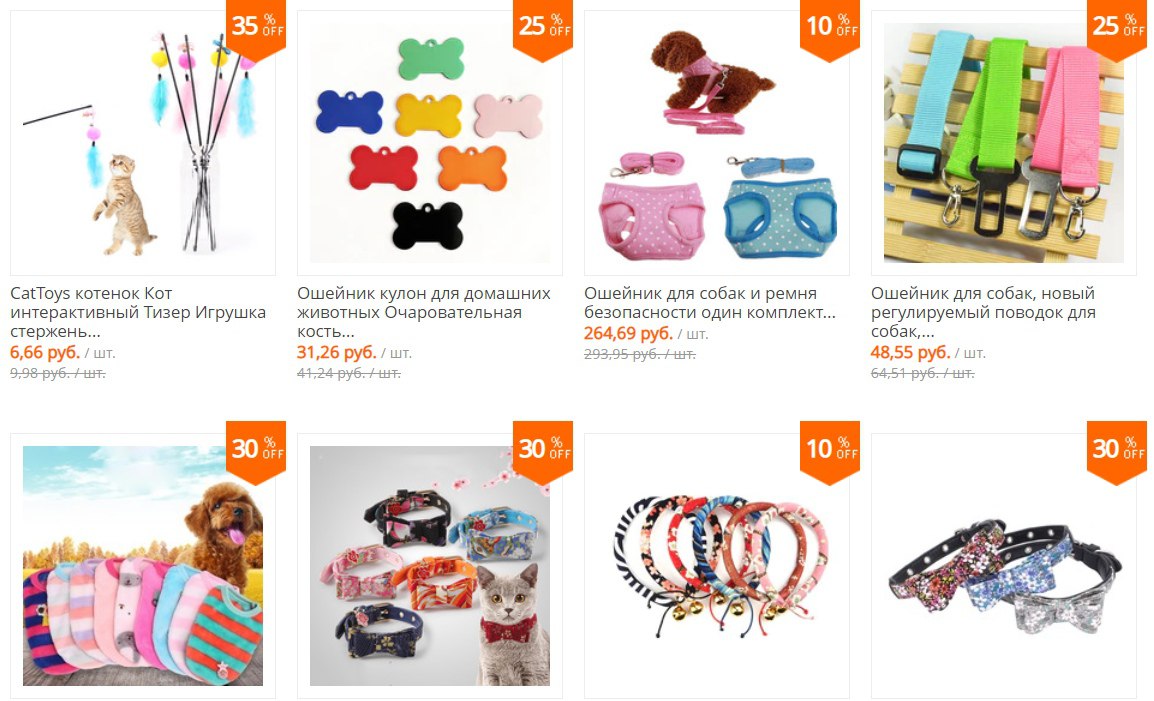Image resolution: width=1154 pixels, height=701 pixels.
Task: Open the pink and blue dog harness image
Action: tap(717, 143)
